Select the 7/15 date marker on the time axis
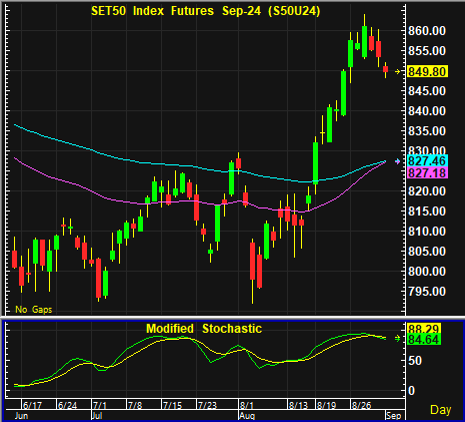Screen dimensions: 465x422 coord(173,405)
